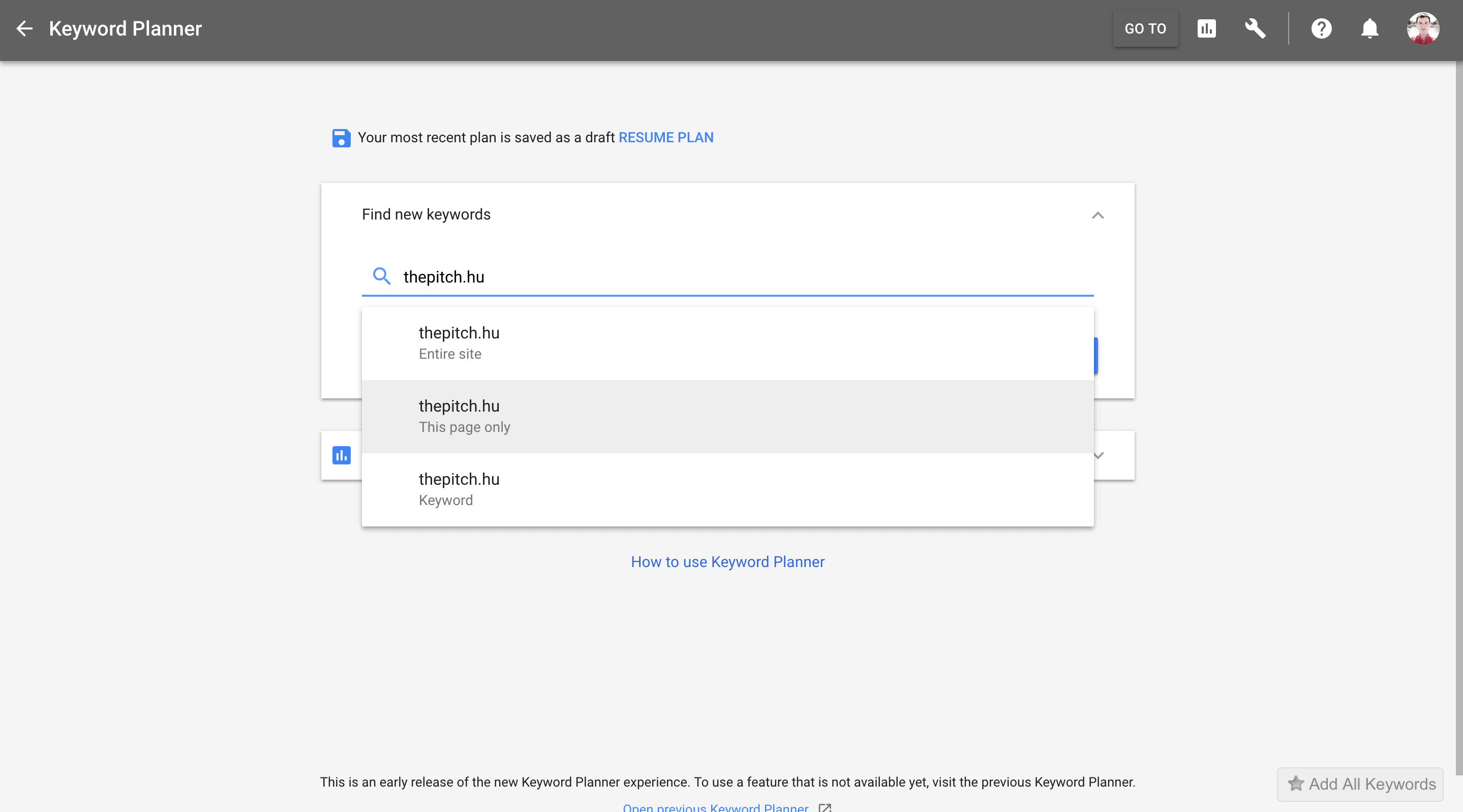This screenshot has height=812, width=1463.
Task: Click the GO TO button
Action: [1145, 28]
